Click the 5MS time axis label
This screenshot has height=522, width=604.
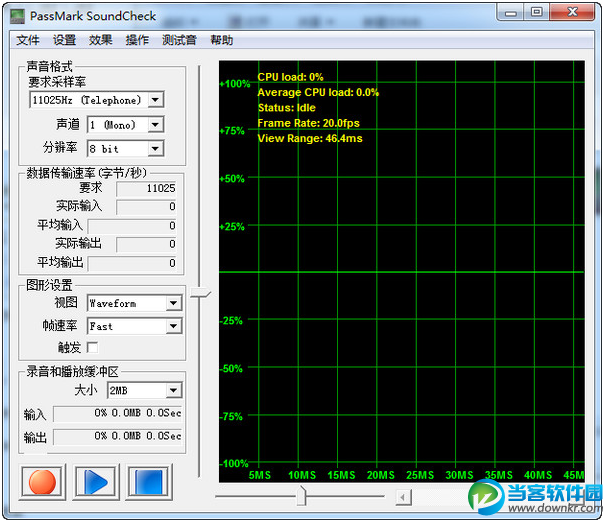260,475
